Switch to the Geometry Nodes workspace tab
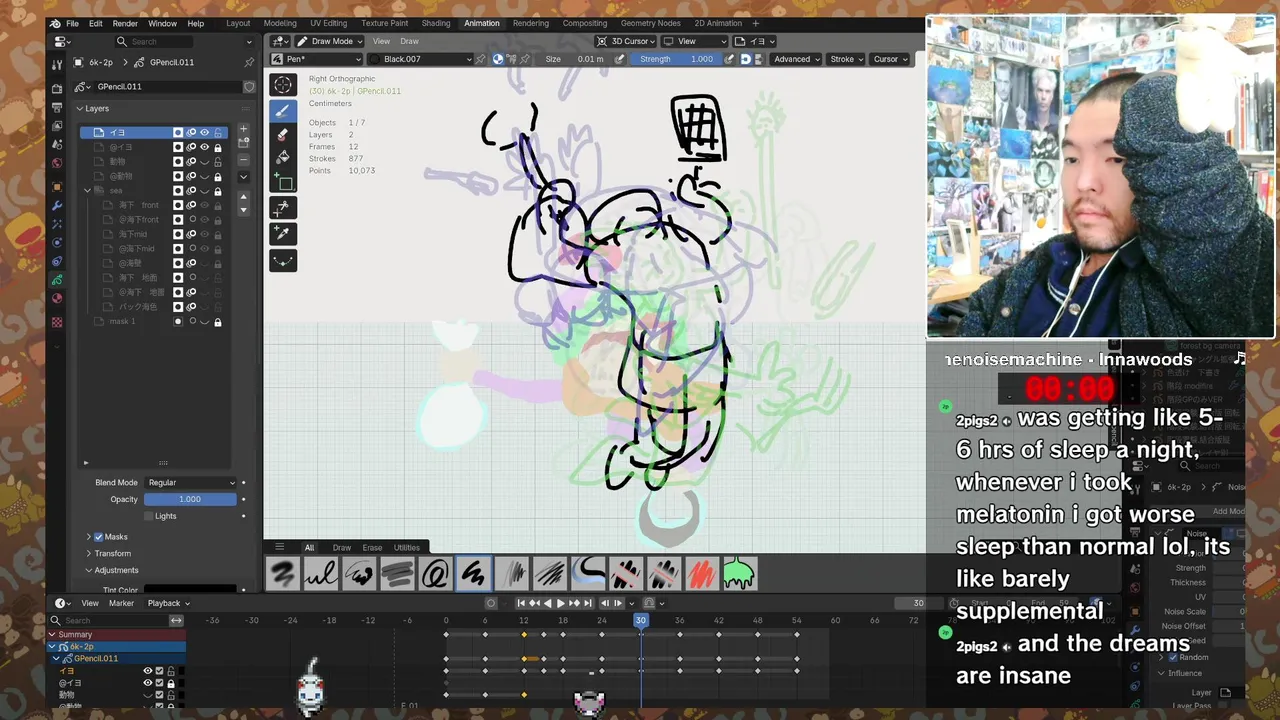 650,23
